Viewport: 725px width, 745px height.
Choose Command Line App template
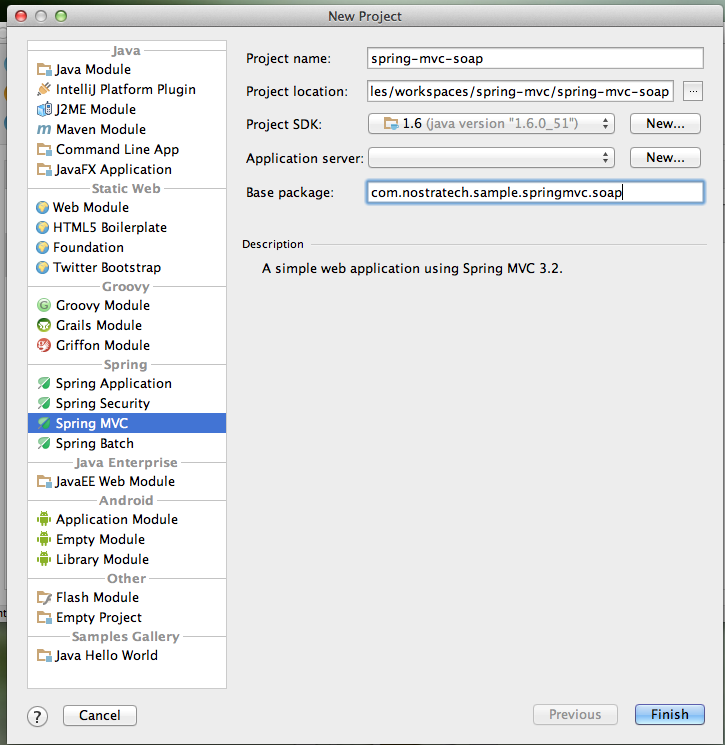pos(127,149)
